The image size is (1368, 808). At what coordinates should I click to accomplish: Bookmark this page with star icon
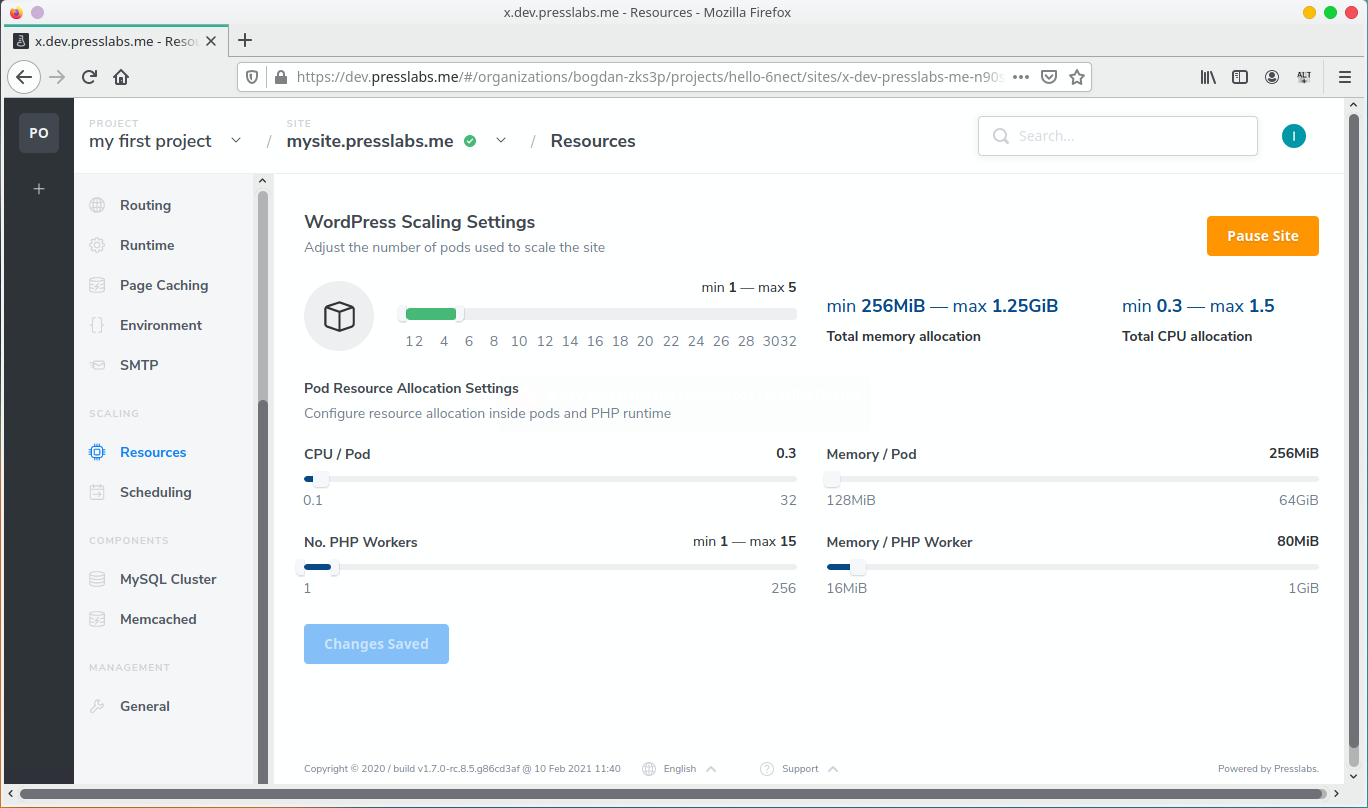[x=1077, y=77]
